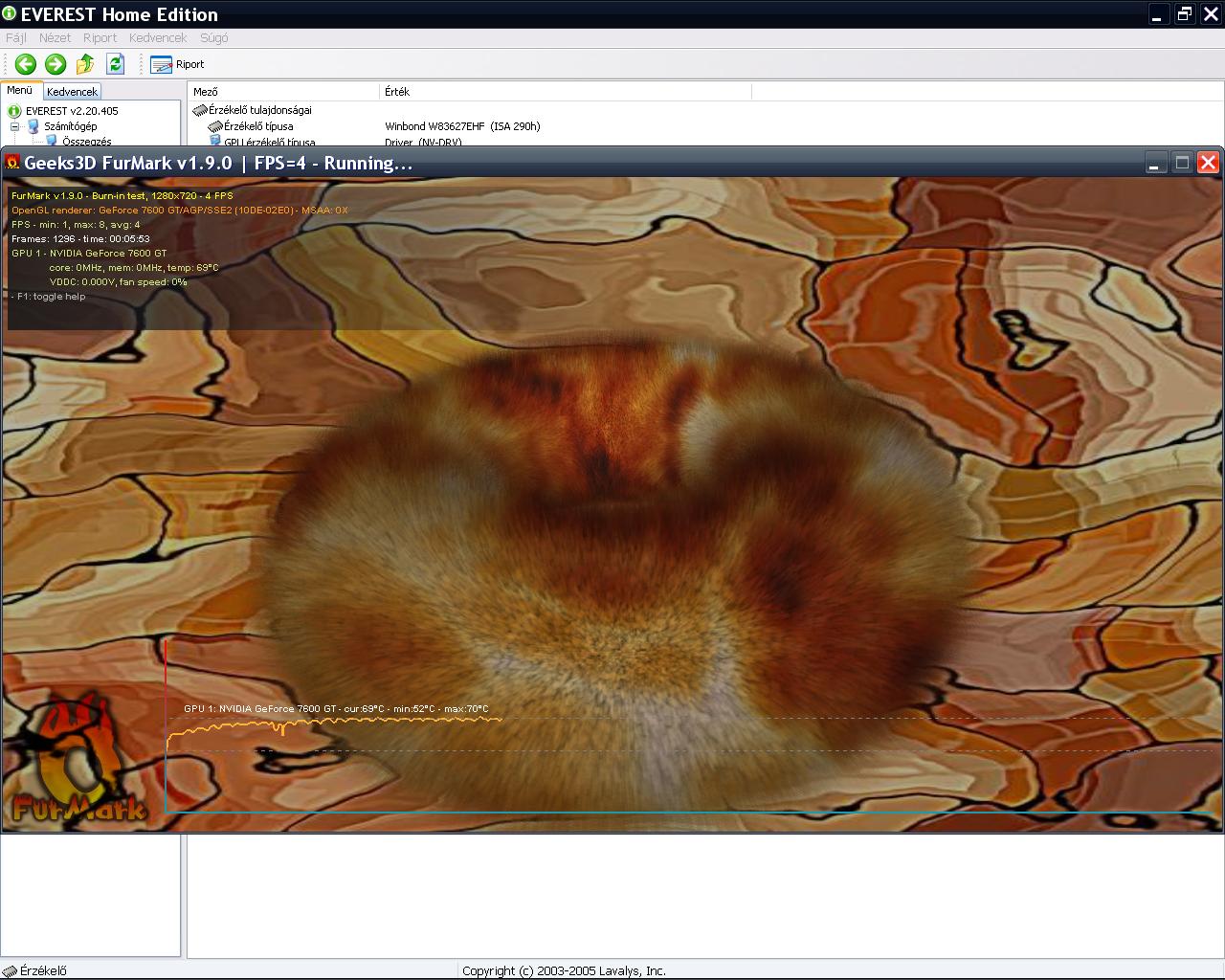Viewport: 1225px width, 980px height.
Task: Click the OpenGL renderer info line
Action: pyautogui.click(x=180, y=211)
